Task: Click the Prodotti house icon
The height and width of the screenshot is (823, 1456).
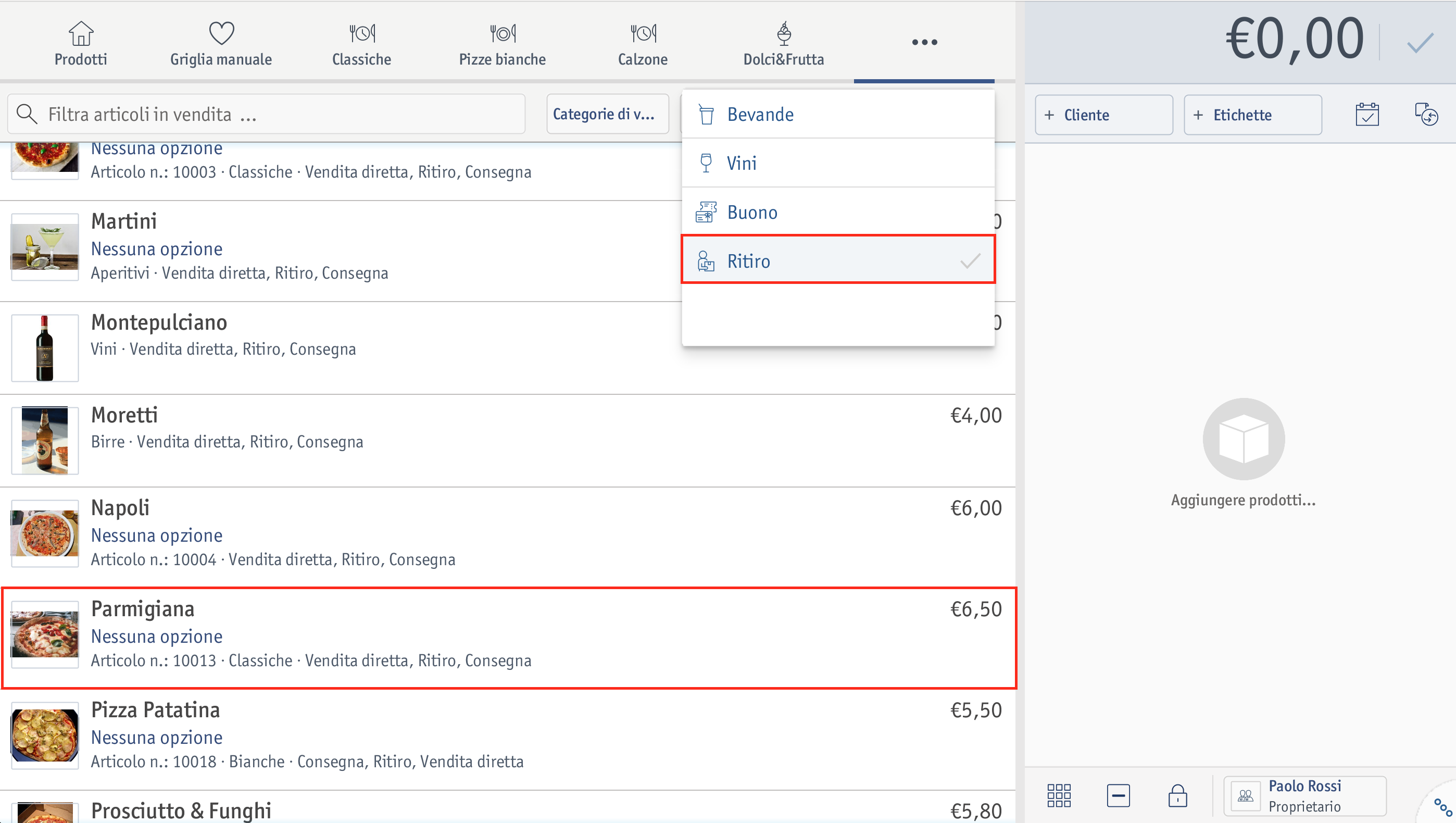Action: (x=81, y=33)
